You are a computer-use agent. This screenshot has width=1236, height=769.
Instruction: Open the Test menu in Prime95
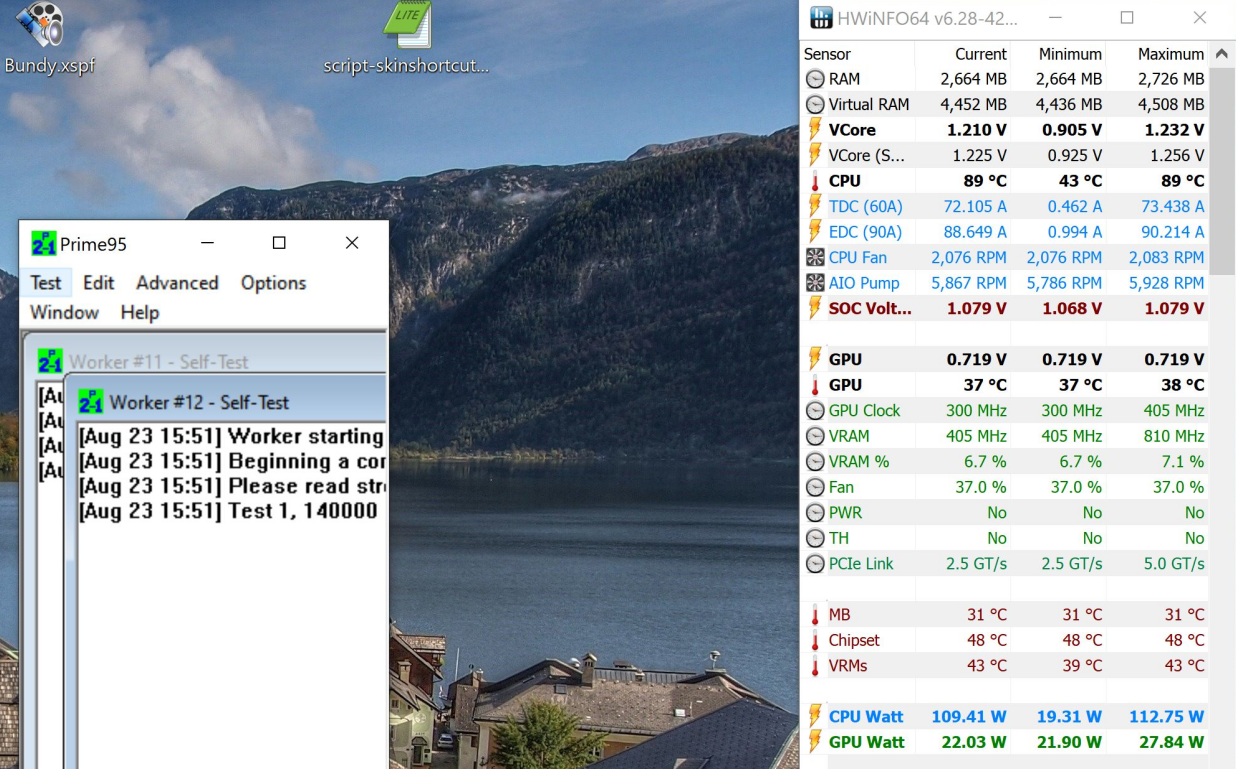46,283
